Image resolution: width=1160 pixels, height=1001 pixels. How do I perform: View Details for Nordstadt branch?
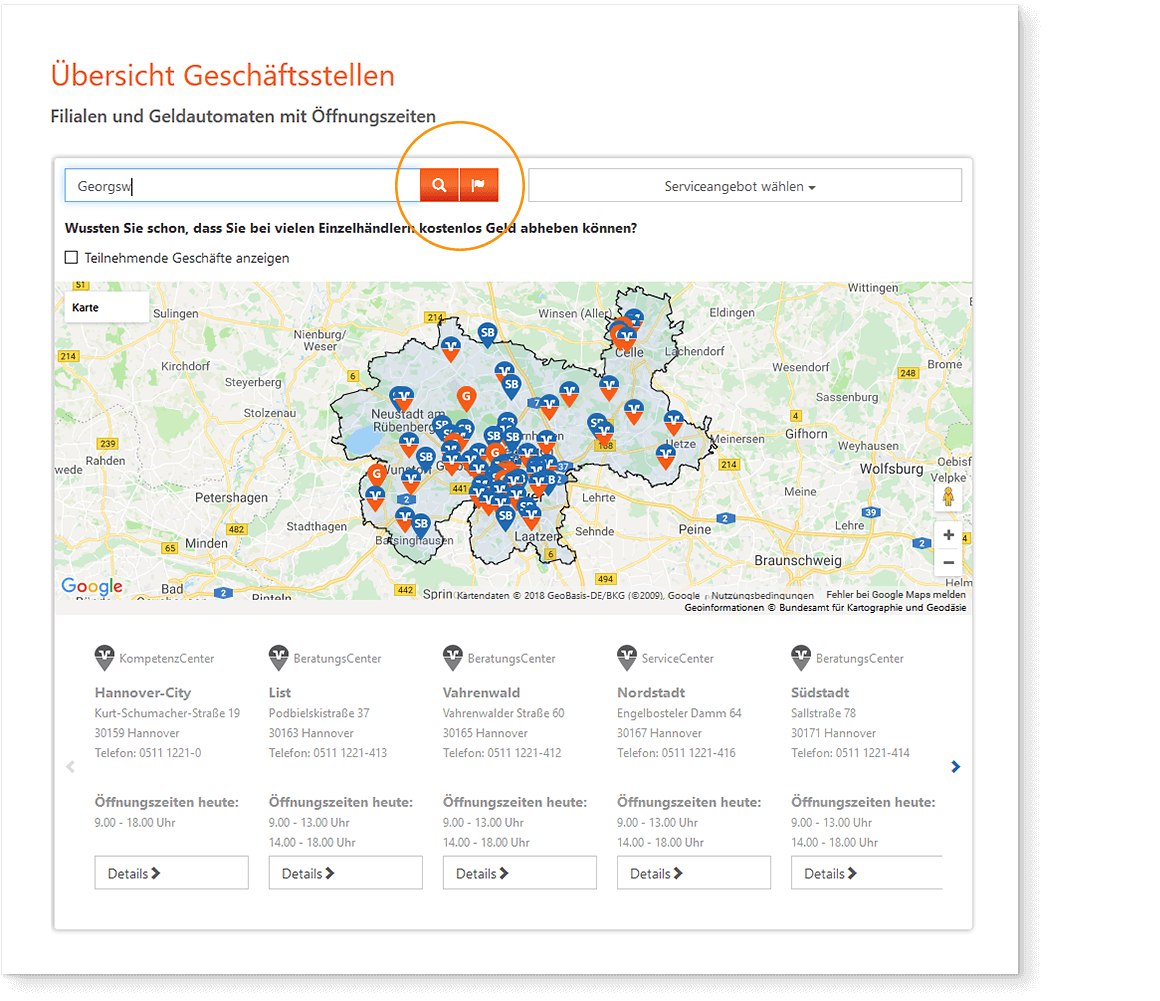click(693, 873)
